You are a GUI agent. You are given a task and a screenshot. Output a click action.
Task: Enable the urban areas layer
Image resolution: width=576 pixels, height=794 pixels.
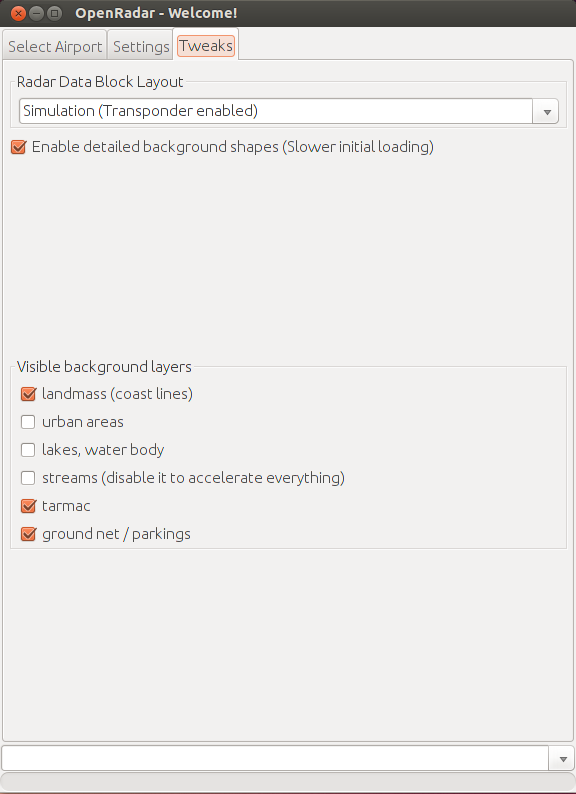click(28, 422)
